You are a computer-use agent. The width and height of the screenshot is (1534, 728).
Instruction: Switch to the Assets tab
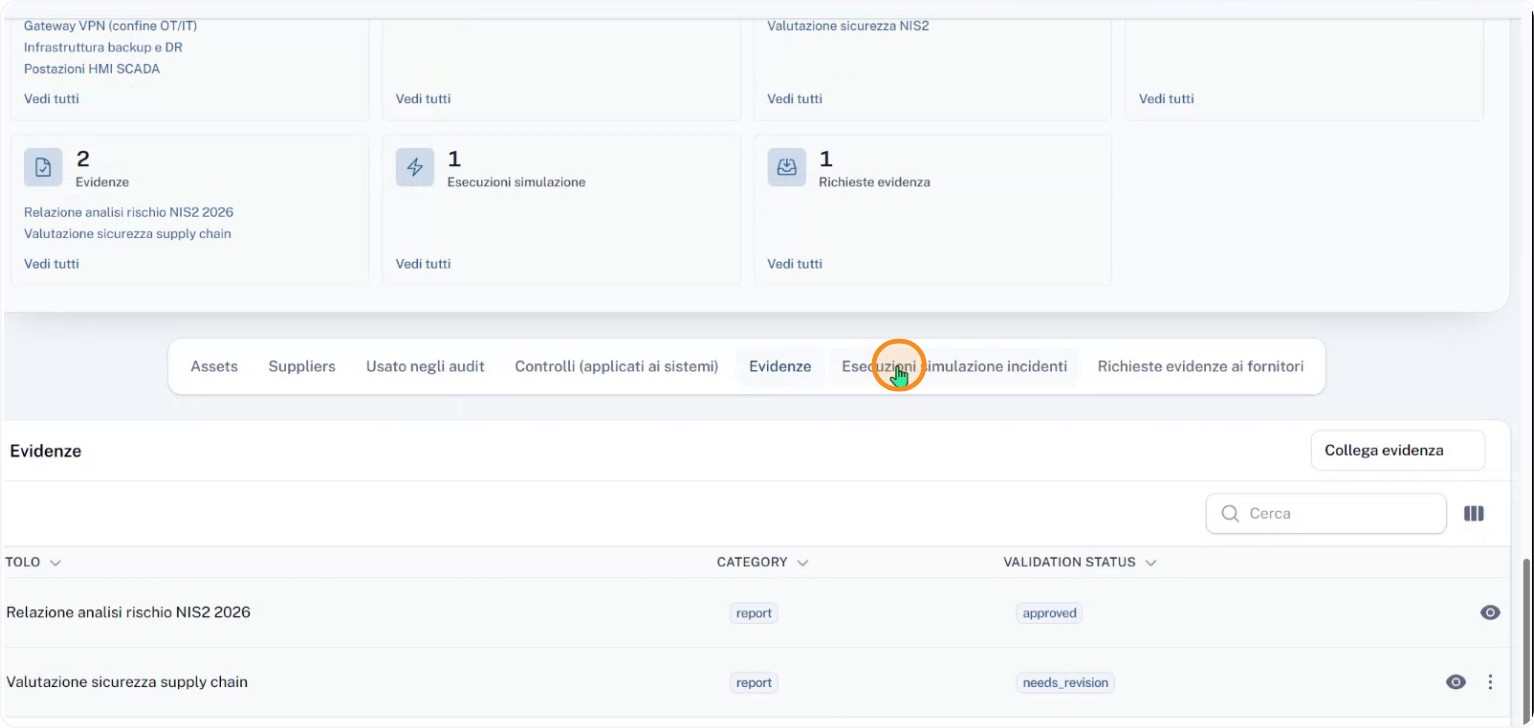[214, 366]
